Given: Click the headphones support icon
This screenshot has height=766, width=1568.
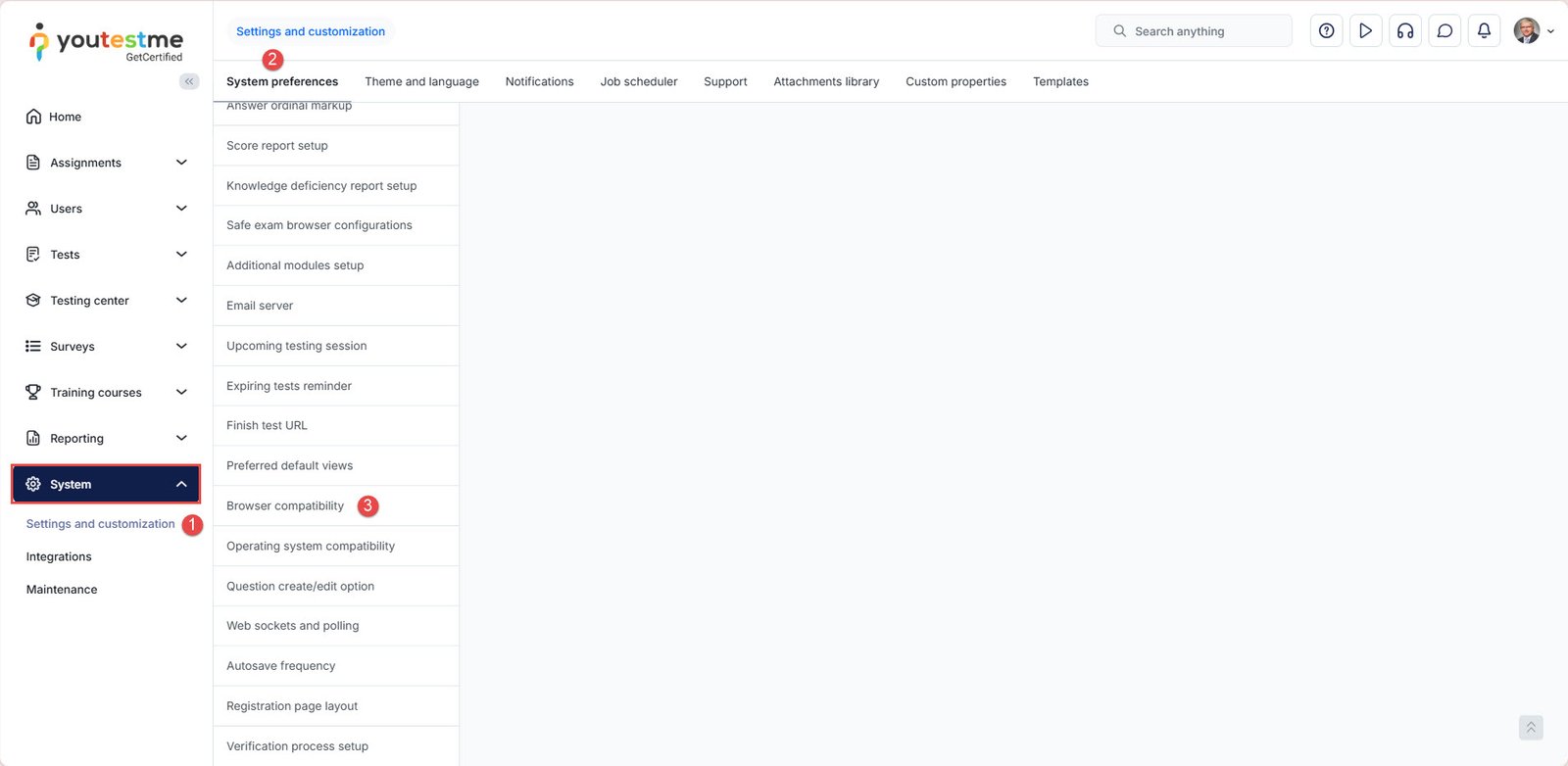Looking at the screenshot, I should point(1405,31).
